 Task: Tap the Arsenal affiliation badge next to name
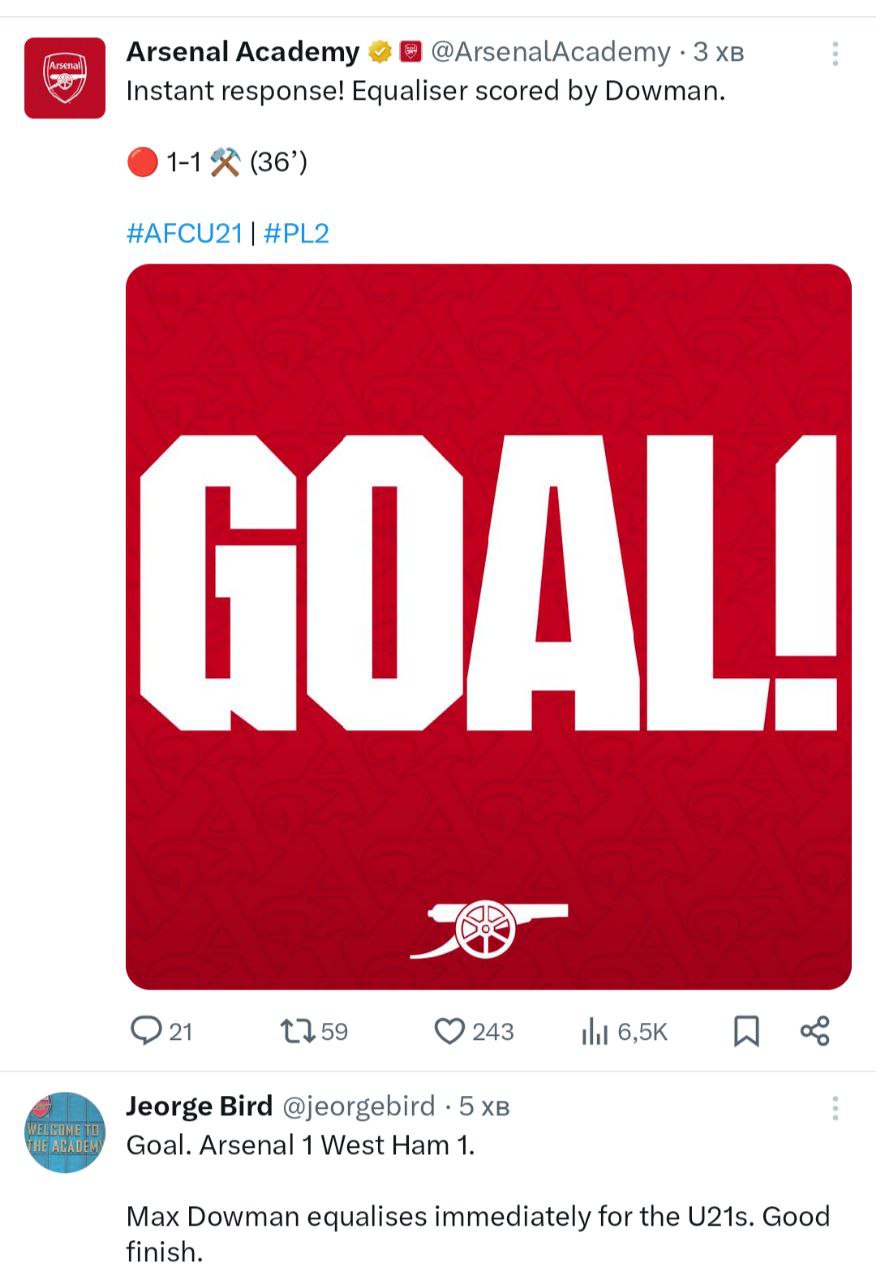[410, 52]
